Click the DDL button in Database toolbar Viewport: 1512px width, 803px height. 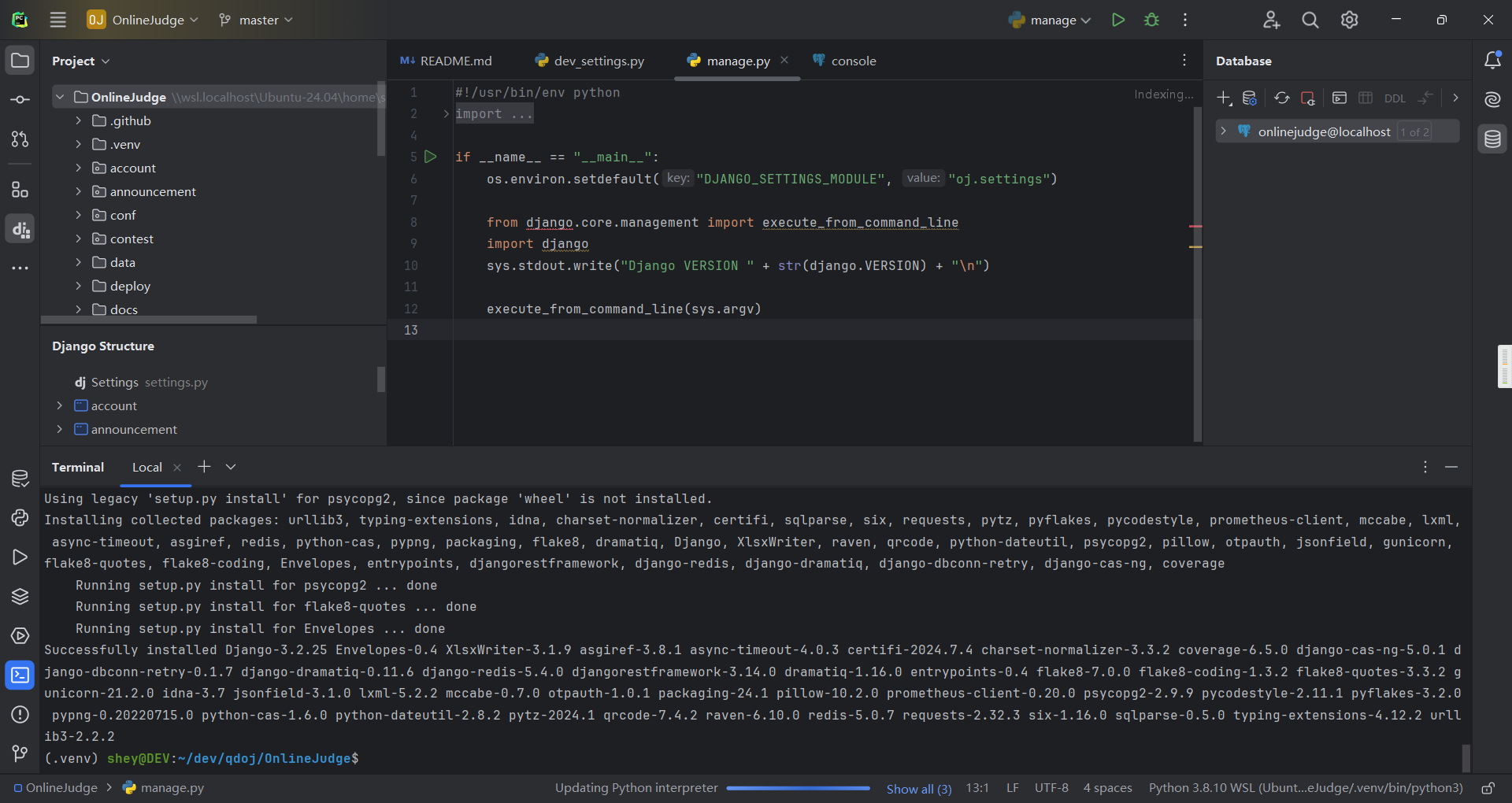(1395, 98)
